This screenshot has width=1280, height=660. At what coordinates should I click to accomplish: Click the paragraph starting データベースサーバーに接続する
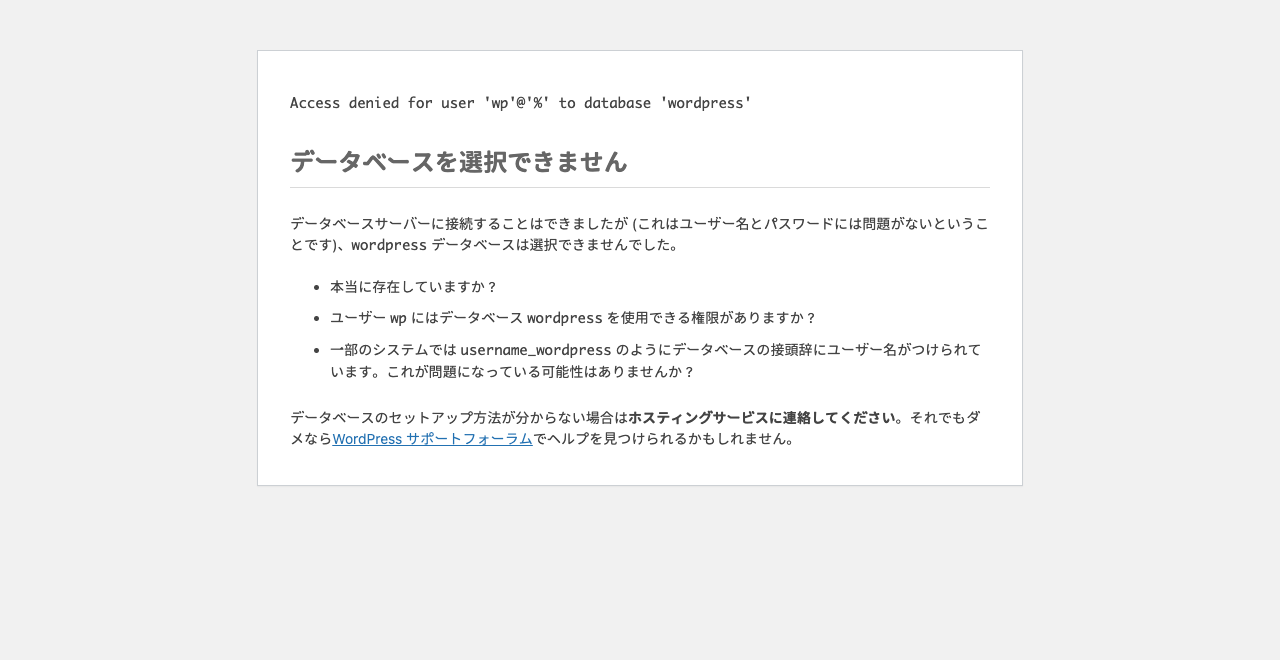[640, 234]
